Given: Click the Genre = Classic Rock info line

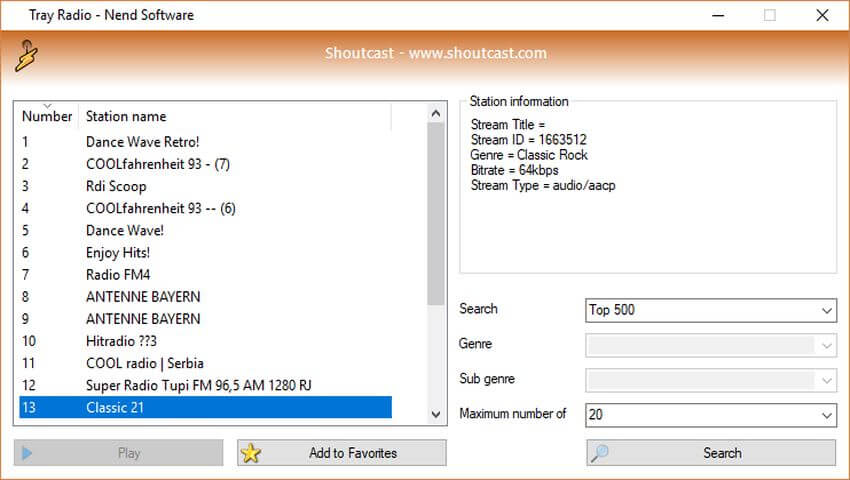Looking at the screenshot, I should (x=529, y=155).
